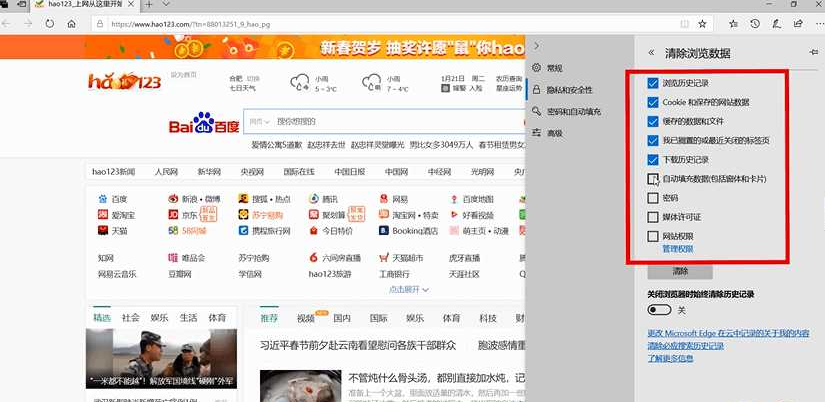Go back to previous page in browser
The height and width of the screenshot is (402, 825).
coord(6,24)
